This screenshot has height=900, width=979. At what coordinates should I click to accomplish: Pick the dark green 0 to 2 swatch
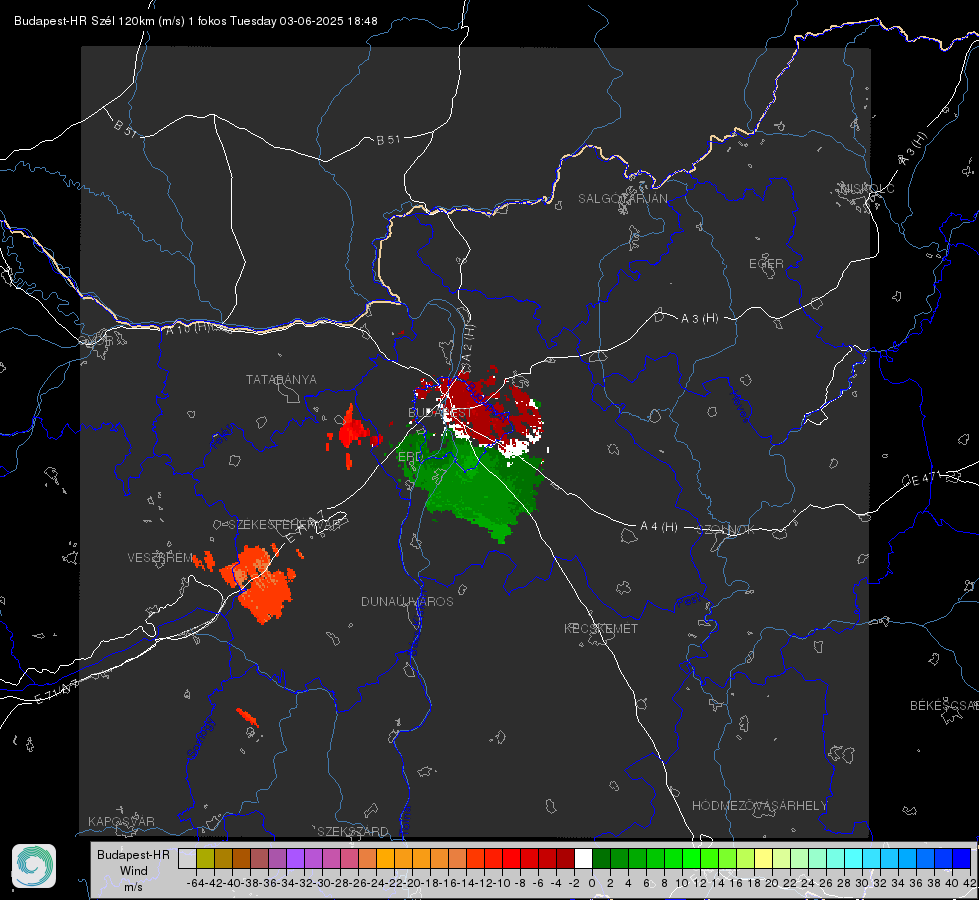click(x=601, y=858)
